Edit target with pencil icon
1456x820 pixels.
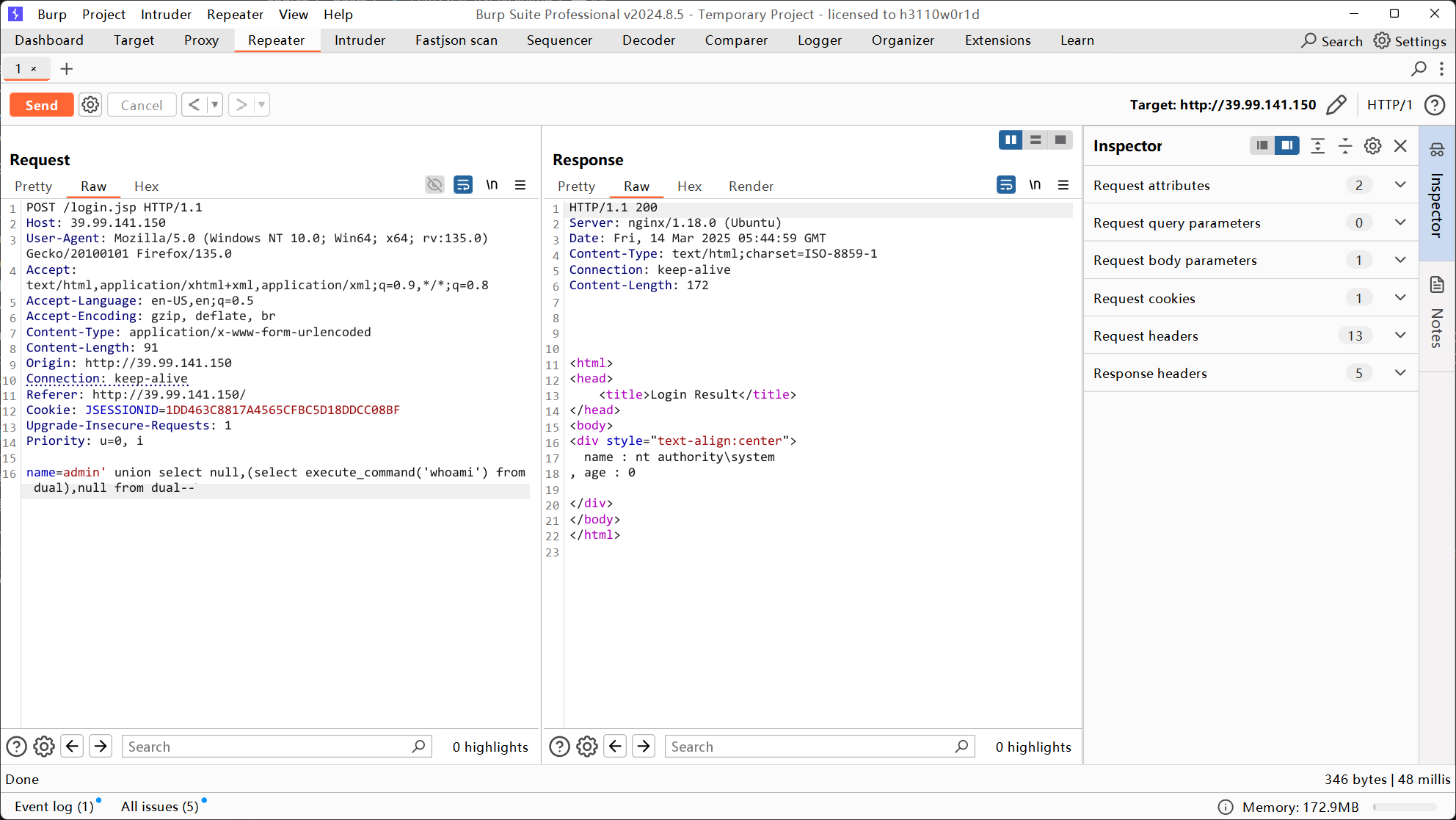coord(1336,105)
